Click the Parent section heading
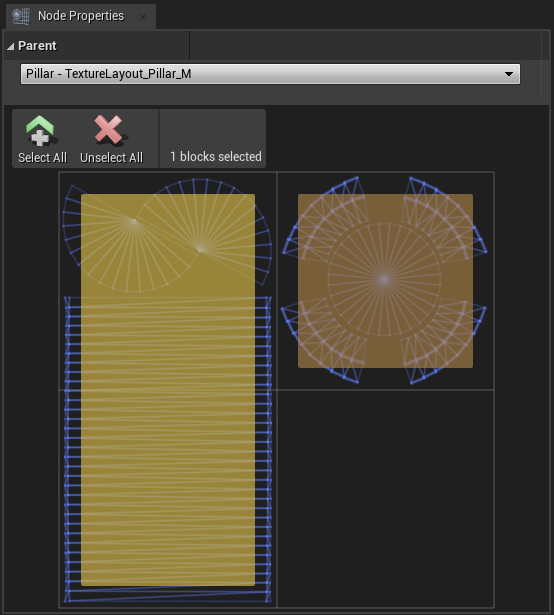This screenshot has width=554, height=615. click(37, 46)
